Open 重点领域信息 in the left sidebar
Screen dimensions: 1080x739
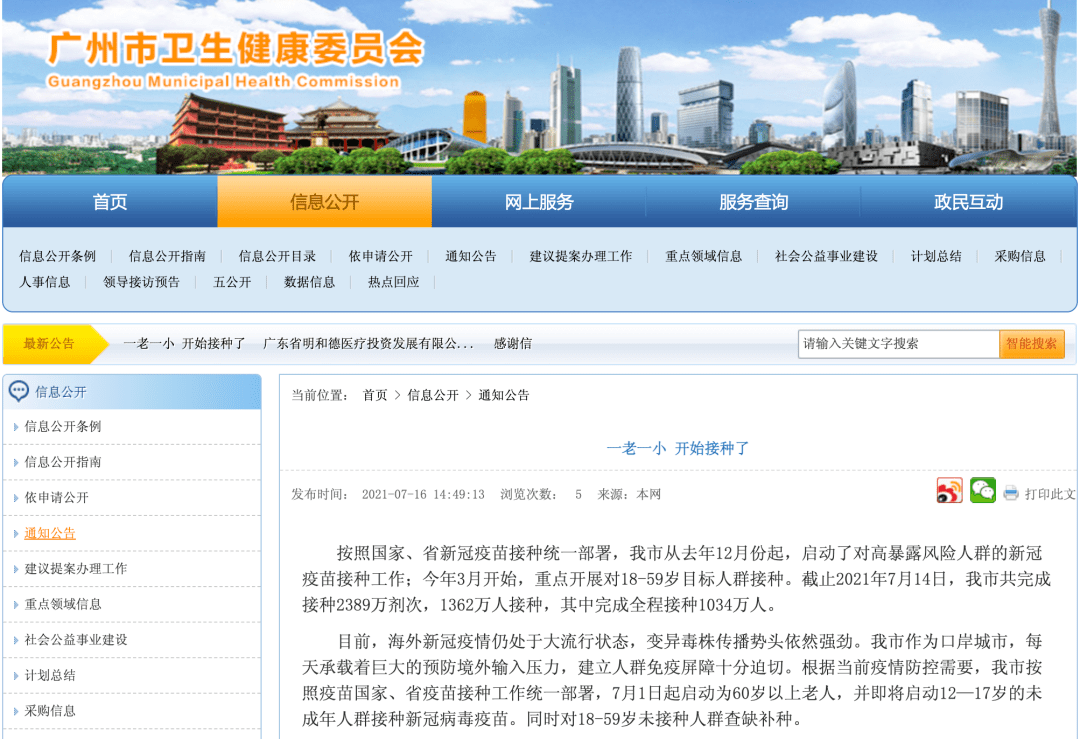pos(63,604)
